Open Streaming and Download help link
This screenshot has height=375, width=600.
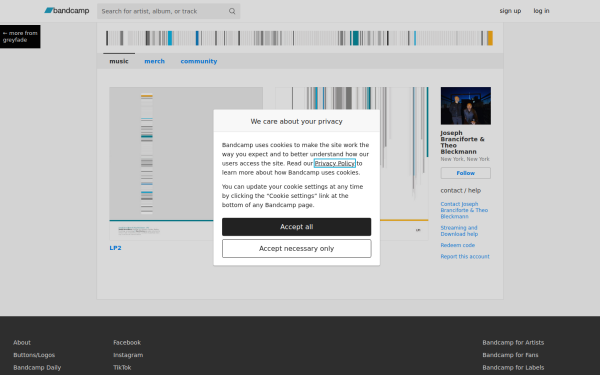point(459,231)
